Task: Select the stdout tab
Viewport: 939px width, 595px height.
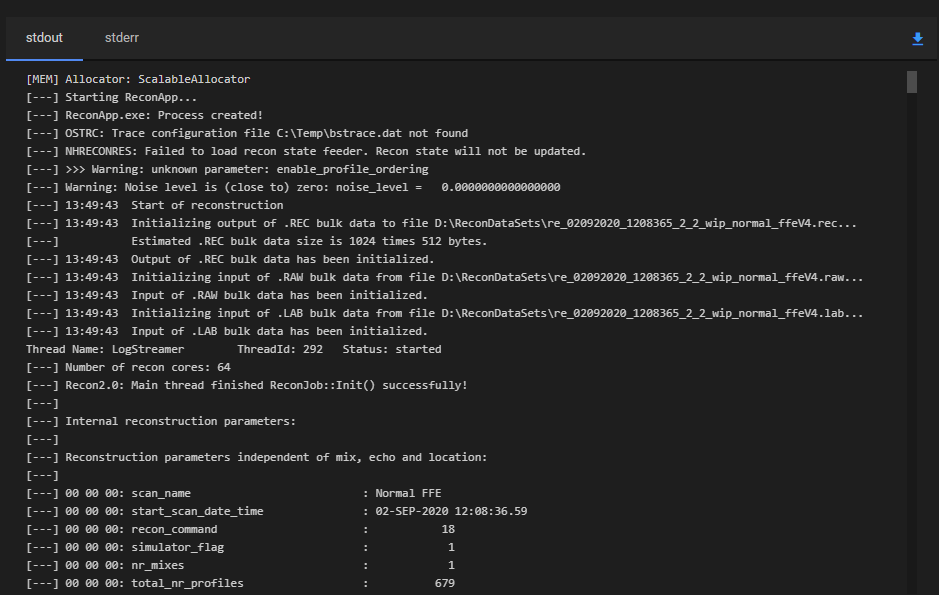Action: [x=44, y=38]
